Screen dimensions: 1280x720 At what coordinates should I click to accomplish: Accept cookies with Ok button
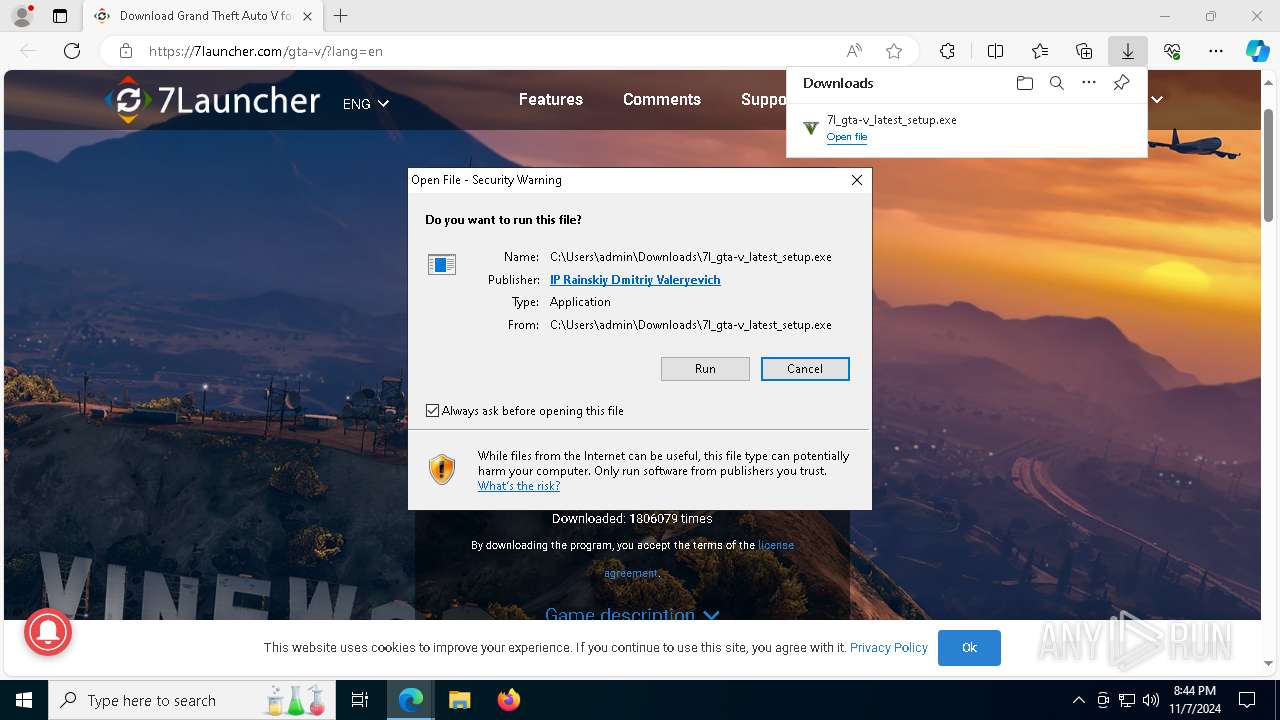tap(969, 648)
